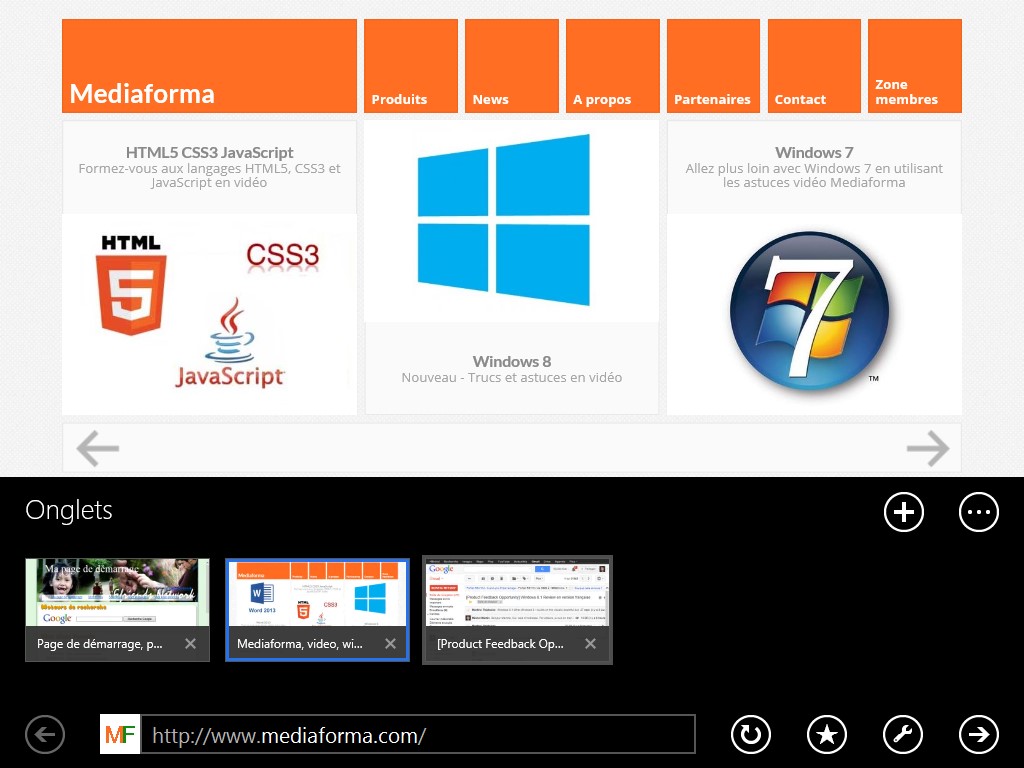
Task: Click the Windows 7 orb logo
Action: coord(810,312)
